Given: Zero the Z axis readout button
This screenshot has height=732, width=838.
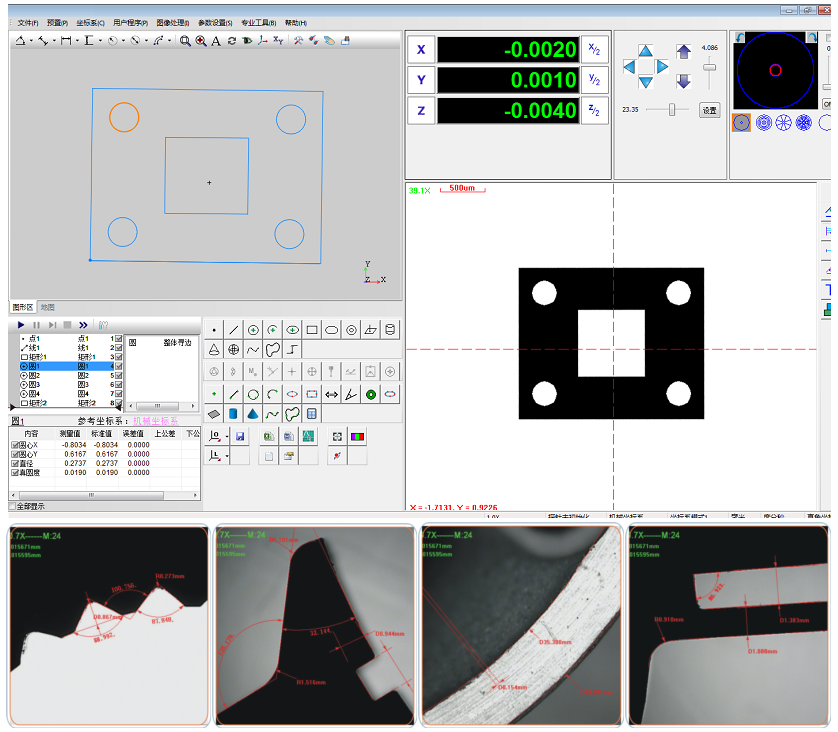Looking at the screenshot, I should coord(421,111).
